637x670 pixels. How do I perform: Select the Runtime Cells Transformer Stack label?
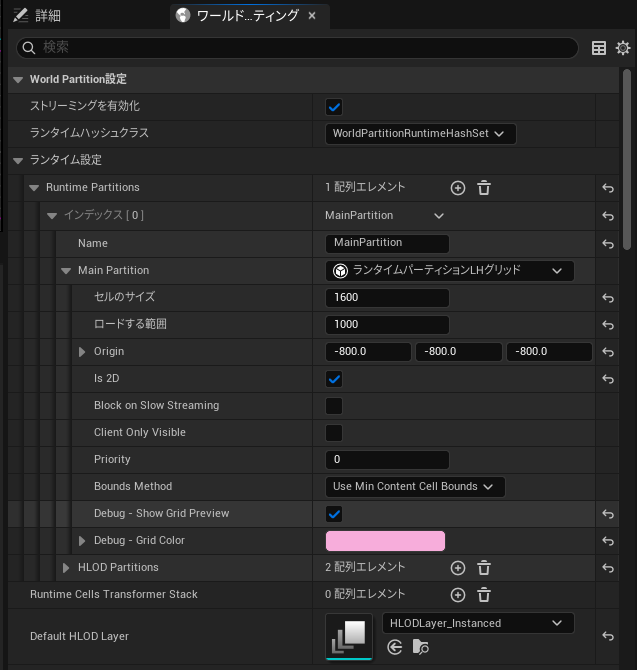pyautogui.click(x=114, y=594)
